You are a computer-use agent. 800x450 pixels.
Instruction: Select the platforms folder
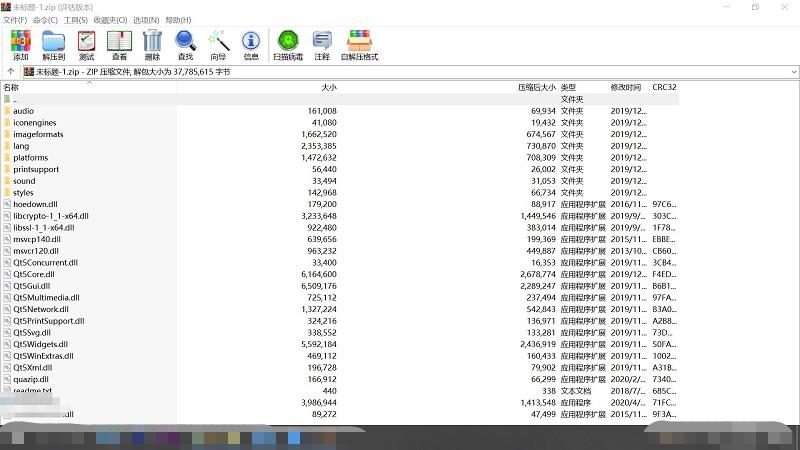coord(30,158)
